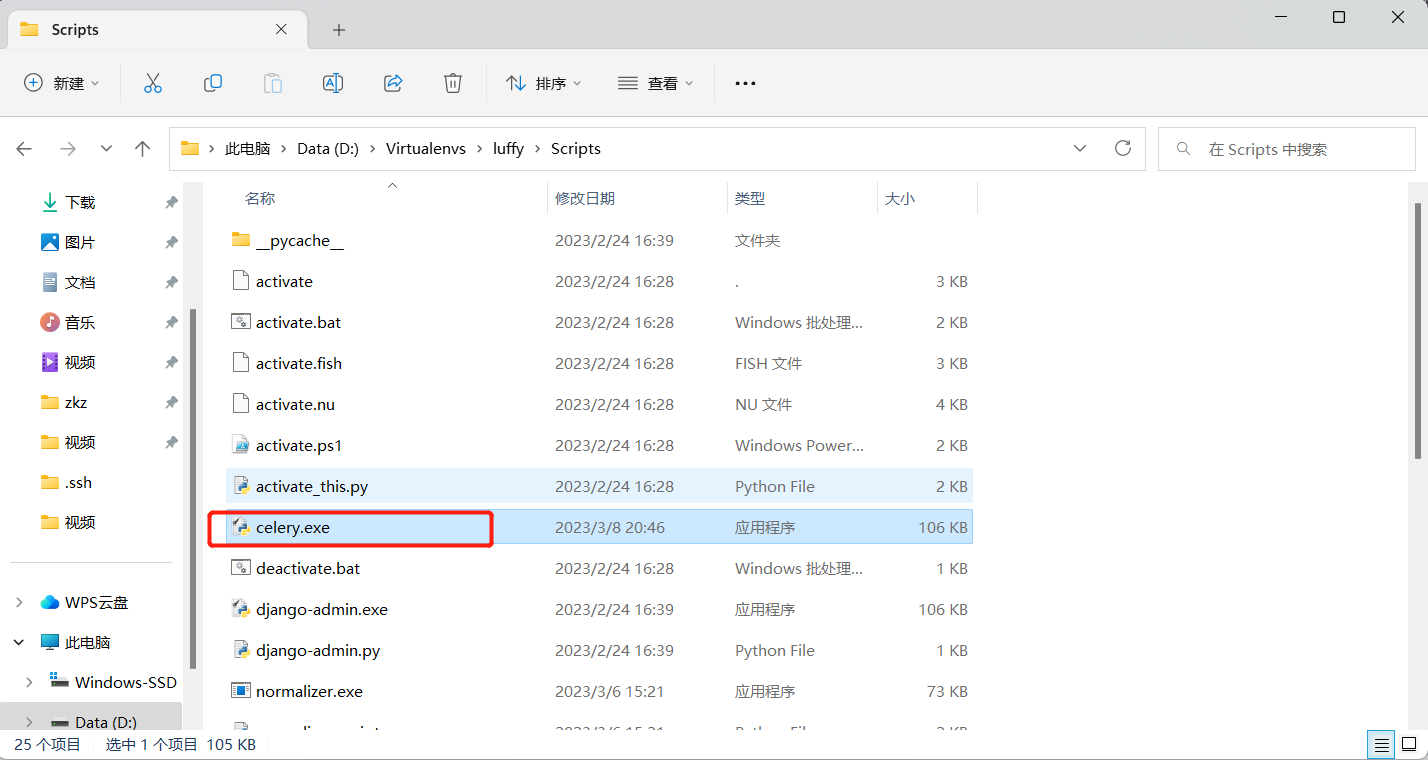Select the celery.exe file icon
The width and height of the screenshot is (1428, 760).
pyautogui.click(x=240, y=527)
